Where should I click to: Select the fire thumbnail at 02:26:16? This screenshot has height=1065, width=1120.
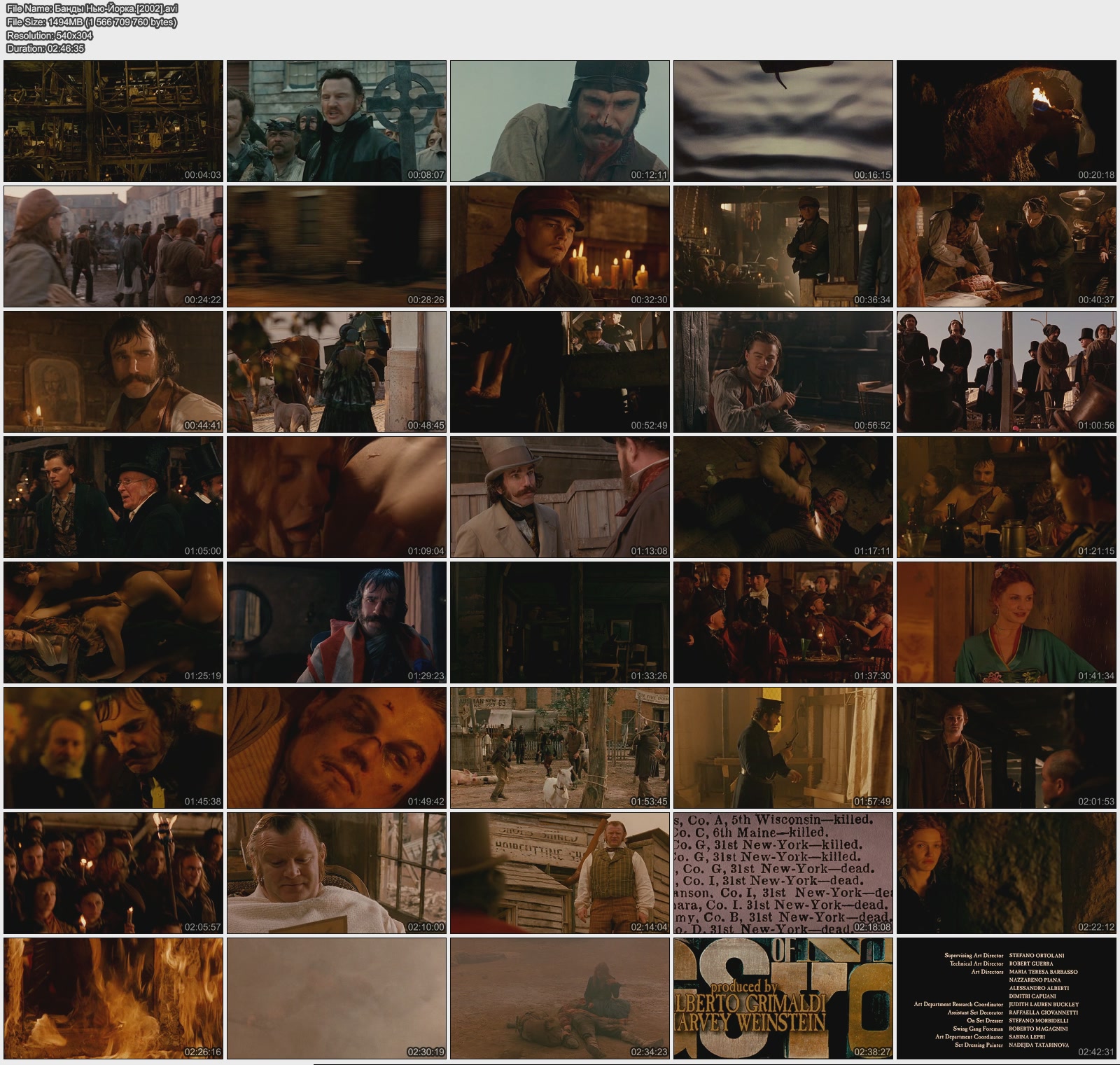click(113, 998)
